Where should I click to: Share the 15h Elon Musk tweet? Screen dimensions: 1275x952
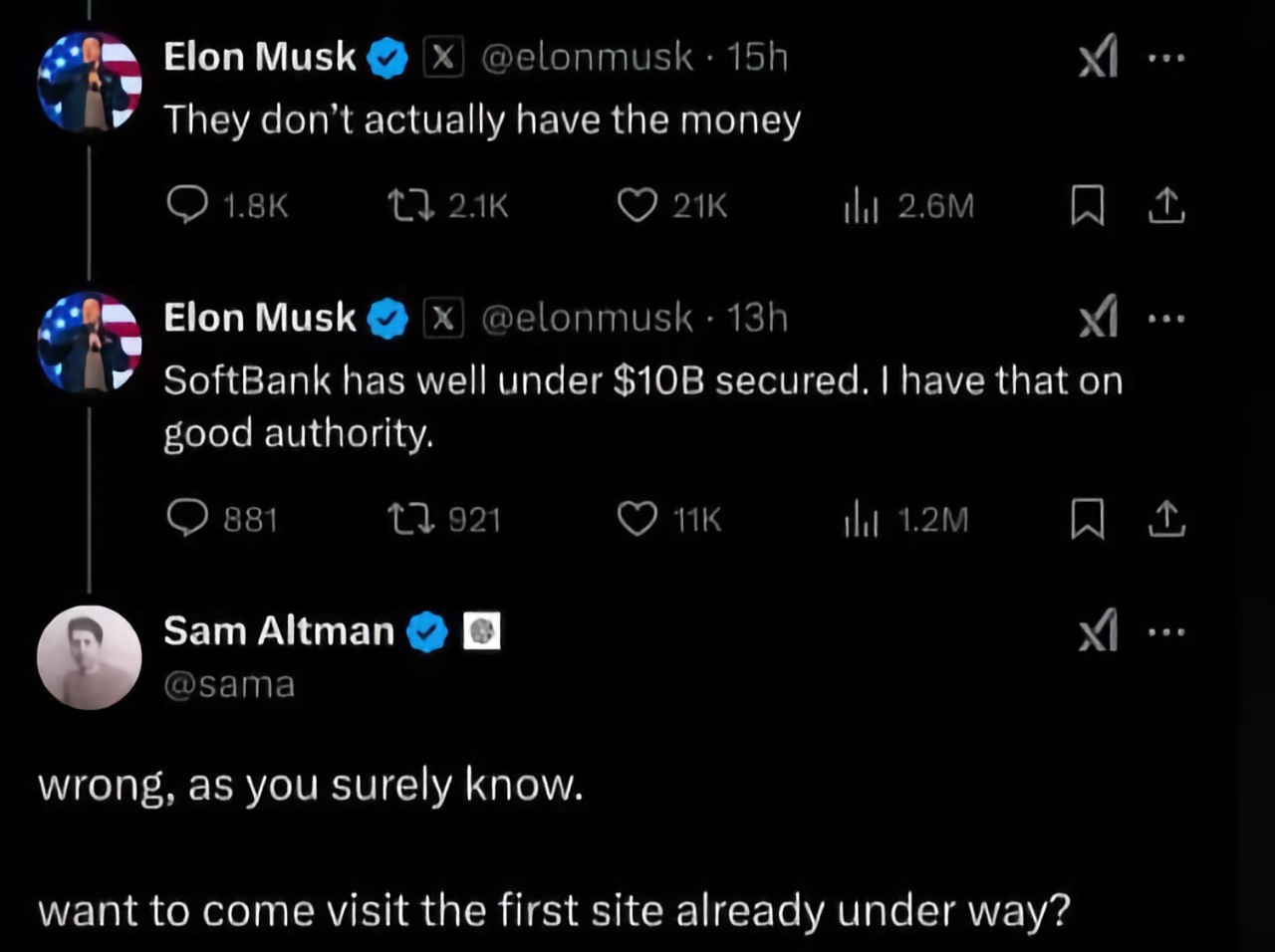[1166, 205]
